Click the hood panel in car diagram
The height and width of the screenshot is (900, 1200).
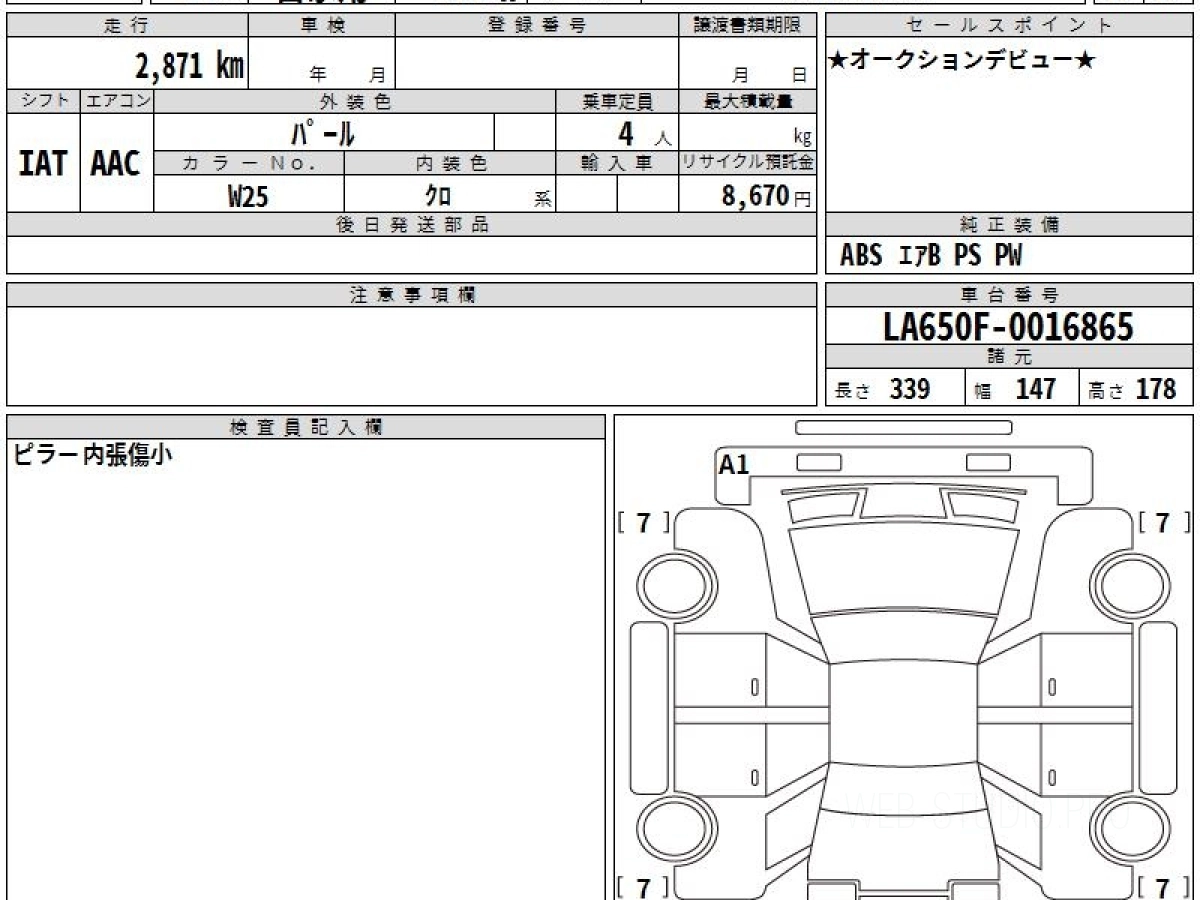(x=904, y=567)
